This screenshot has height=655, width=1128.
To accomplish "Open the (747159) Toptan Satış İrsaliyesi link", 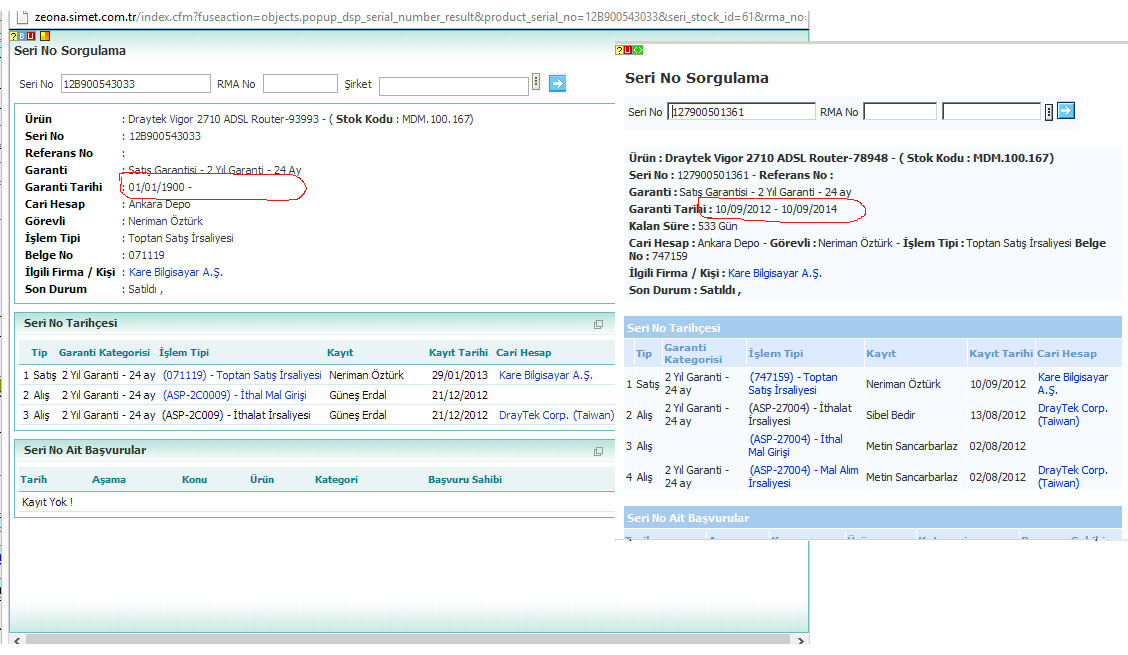I will coord(792,383).
